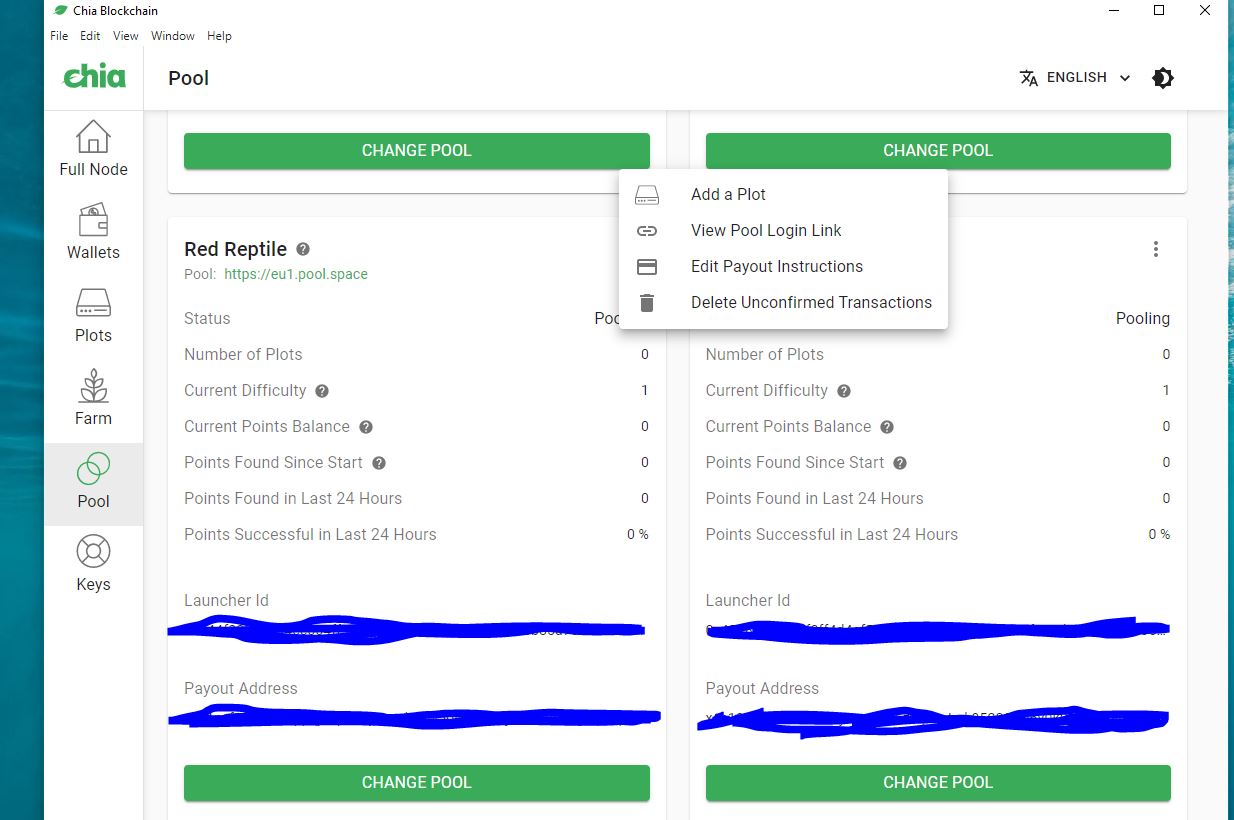Image resolution: width=1234 pixels, height=820 pixels.
Task: Open the Farm sidebar section
Action: tap(93, 399)
